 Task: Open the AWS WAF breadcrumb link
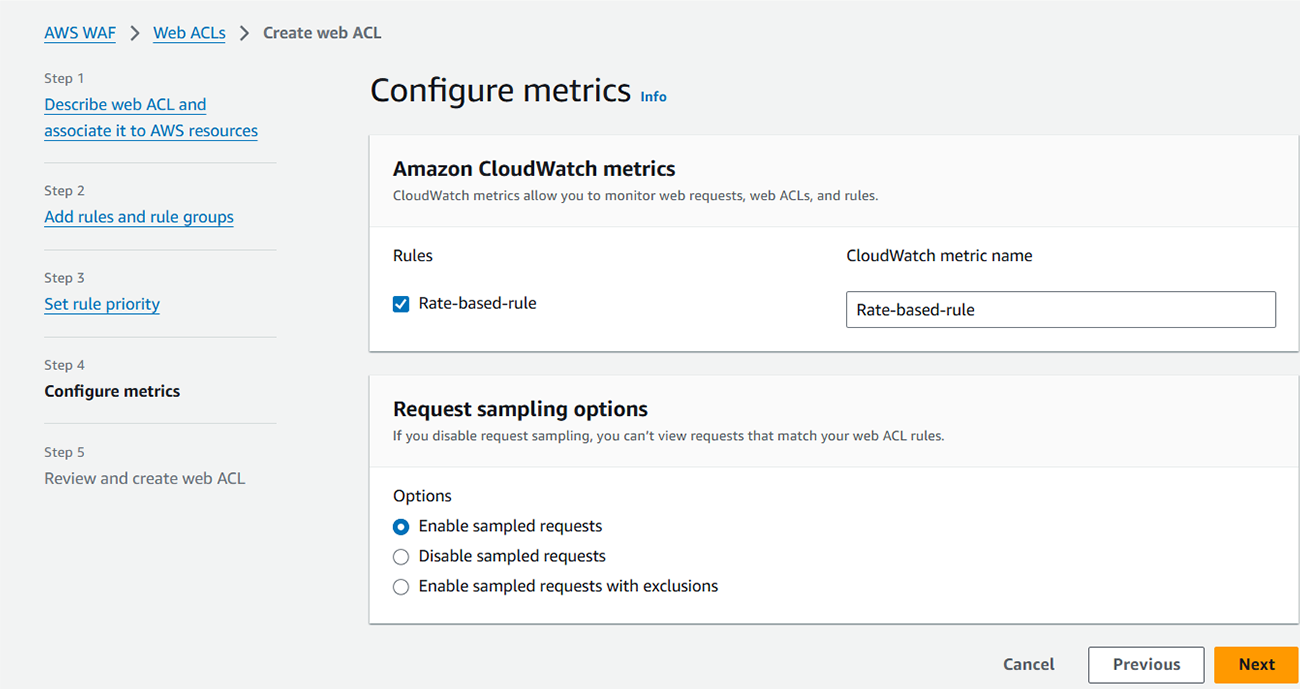80,33
